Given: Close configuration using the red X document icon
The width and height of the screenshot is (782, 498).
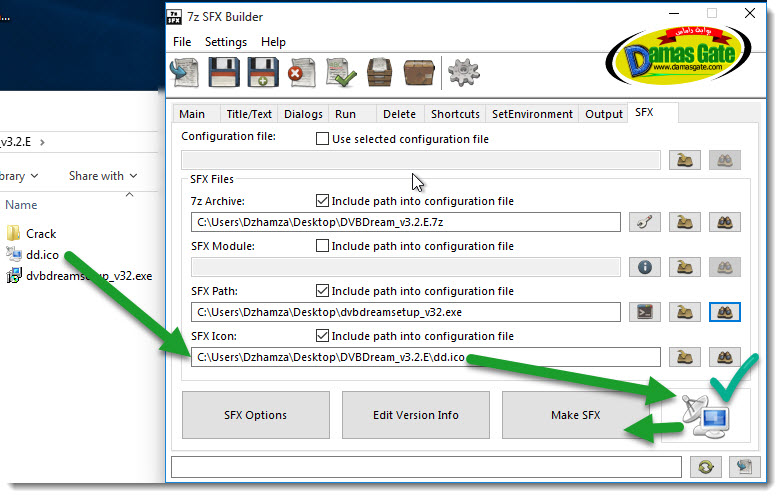Looking at the screenshot, I should click(x=302, y=73).
